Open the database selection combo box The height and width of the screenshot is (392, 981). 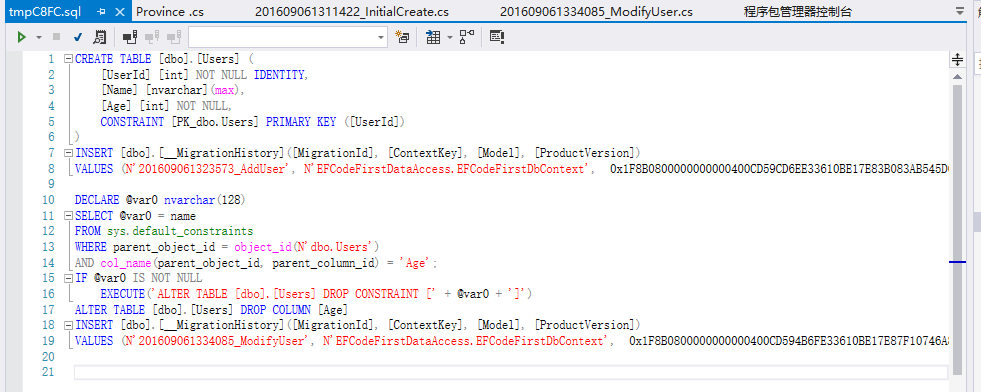pyautogui.click(x=288, y=38)
